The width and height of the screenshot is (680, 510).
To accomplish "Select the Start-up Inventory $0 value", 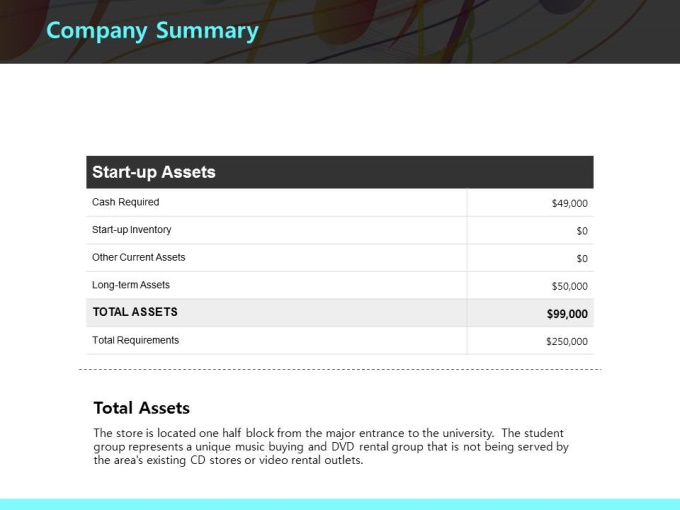I will pos(582,231).
